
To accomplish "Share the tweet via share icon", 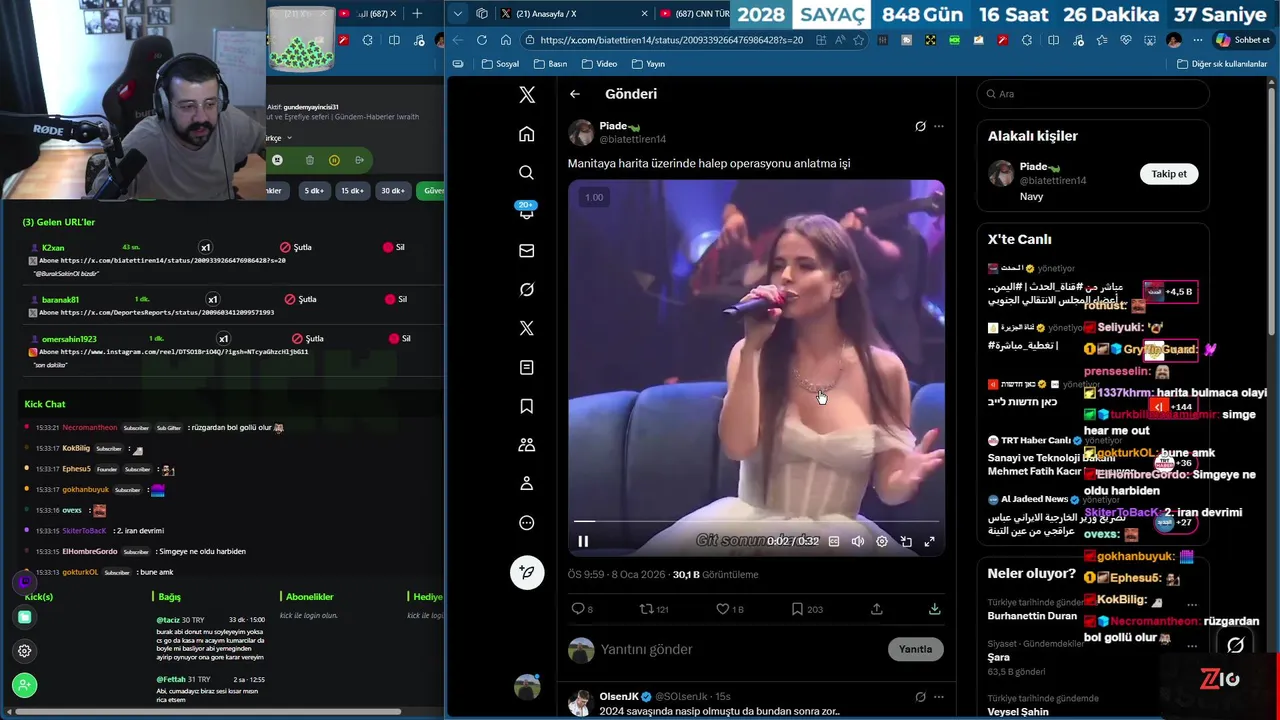I will coord(876,609).
